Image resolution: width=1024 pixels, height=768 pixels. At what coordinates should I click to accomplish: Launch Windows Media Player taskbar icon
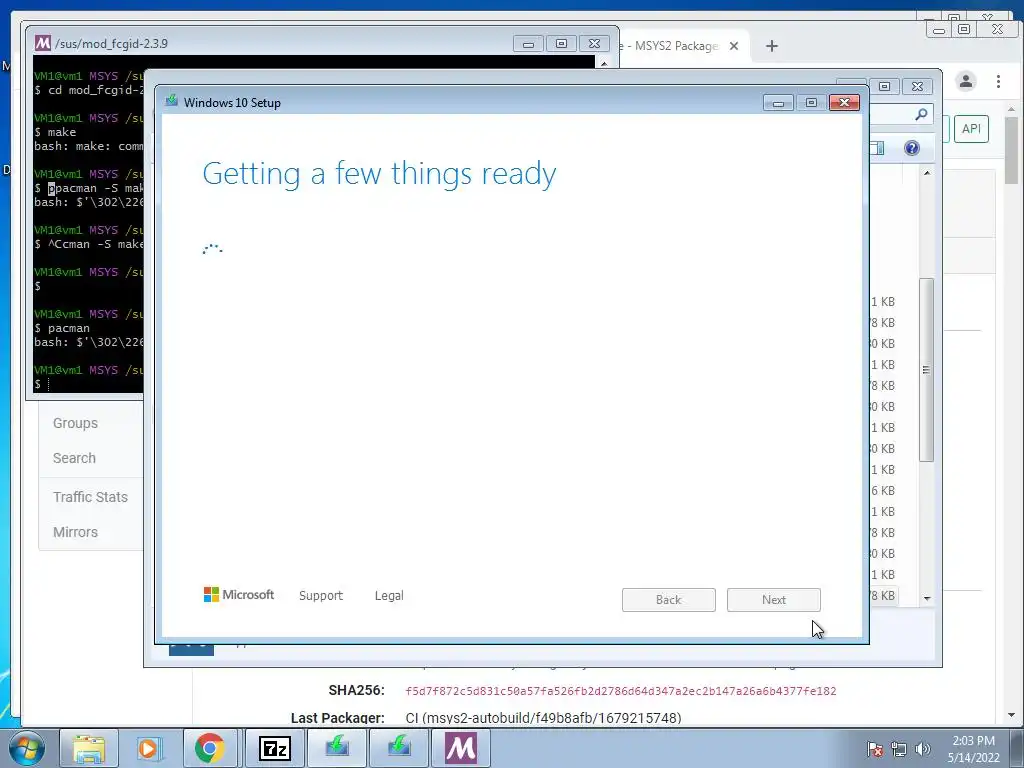coord(149,748)
